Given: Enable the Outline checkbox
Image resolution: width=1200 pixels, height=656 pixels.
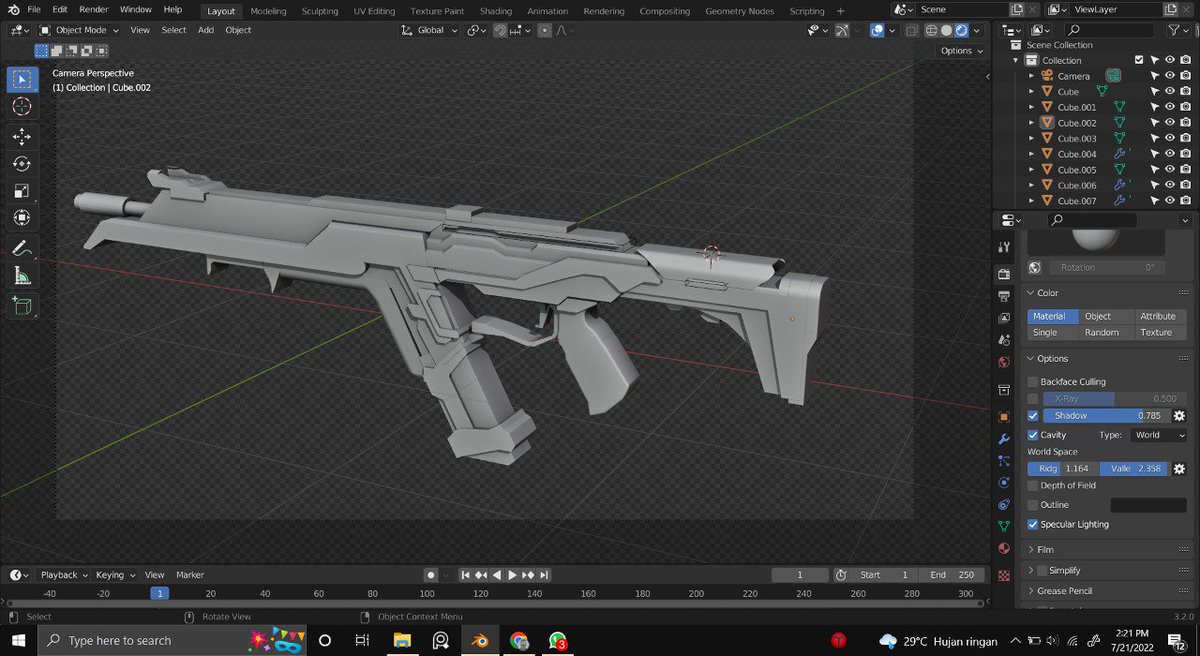Looking at the screenshot, I should (1033, 505).
